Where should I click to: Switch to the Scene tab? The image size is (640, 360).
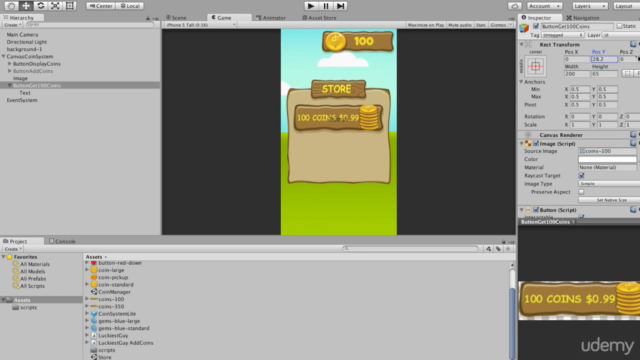click(x=176, y=18)
